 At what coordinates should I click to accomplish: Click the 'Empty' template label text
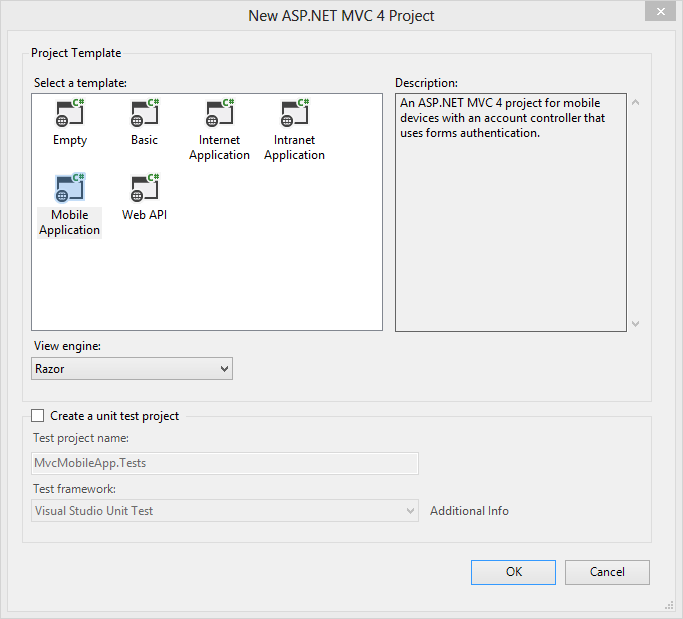pos(70,140)
